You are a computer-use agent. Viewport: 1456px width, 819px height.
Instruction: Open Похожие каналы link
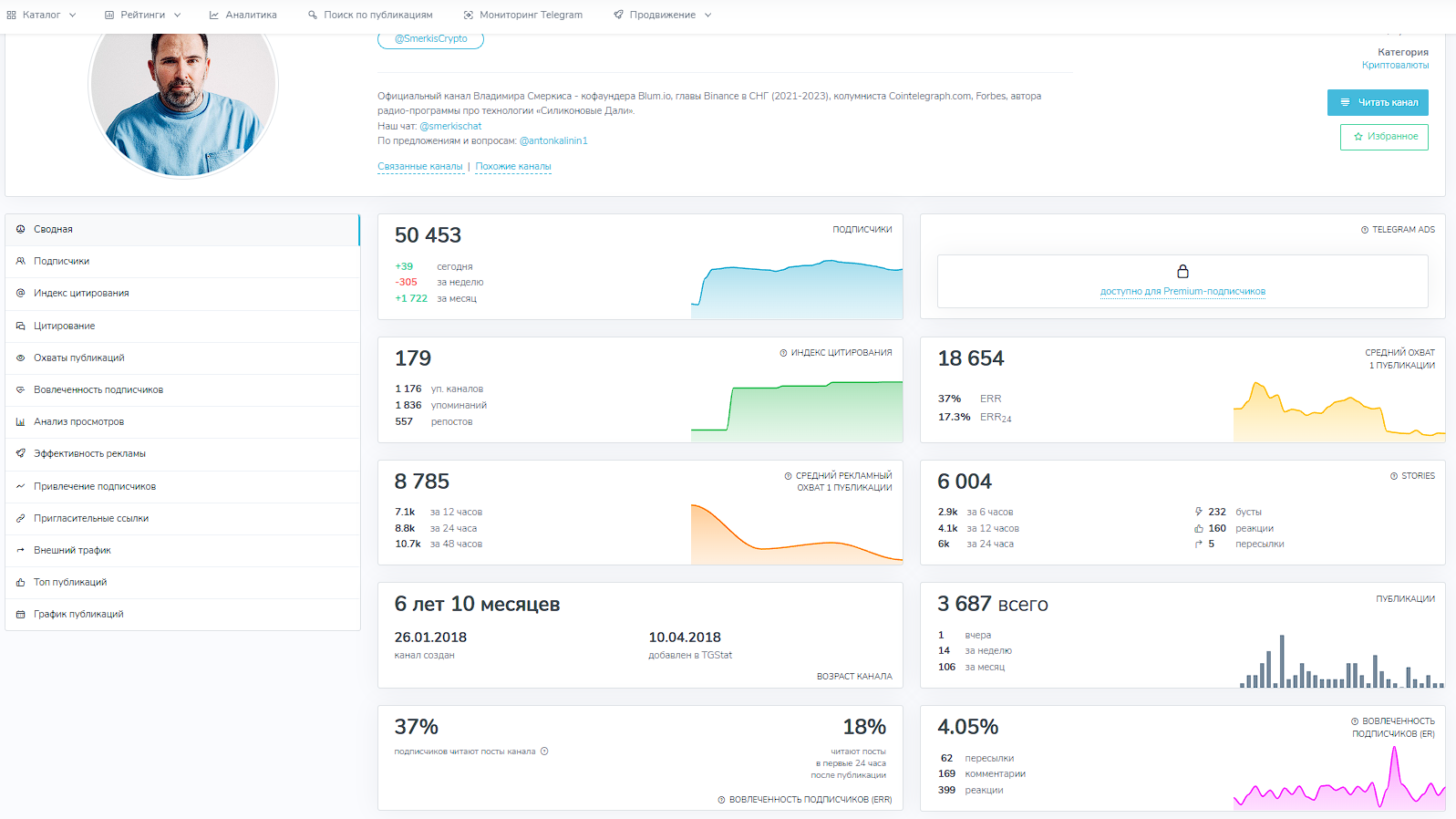[x=513, y=166]
